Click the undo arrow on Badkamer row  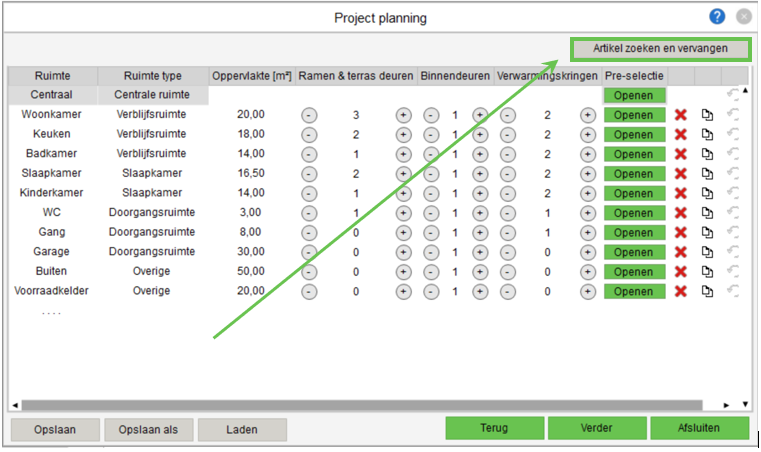(x=733, y=154)
